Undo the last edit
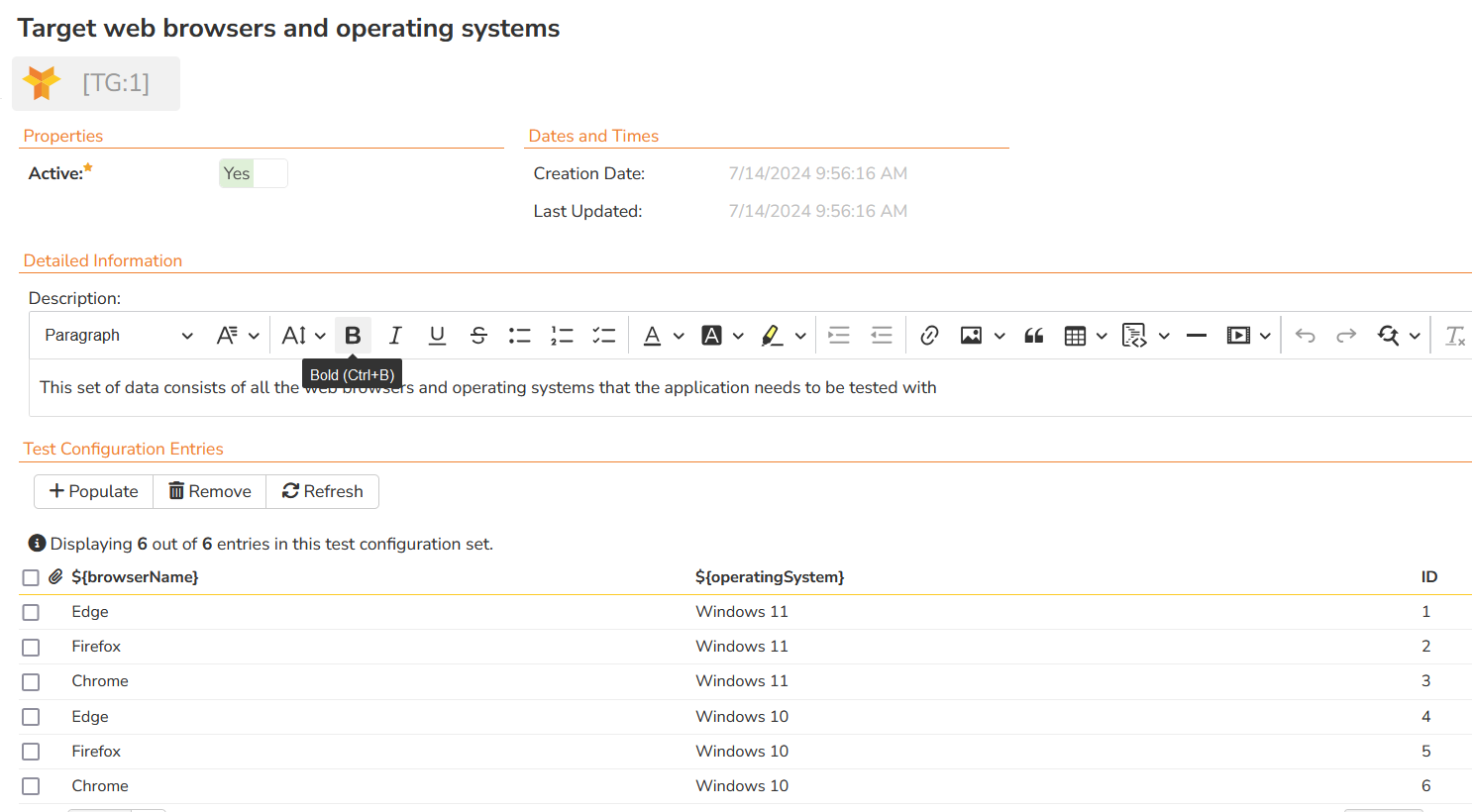The height and width of the screenshot is (812, 1472). point(1305,336)
